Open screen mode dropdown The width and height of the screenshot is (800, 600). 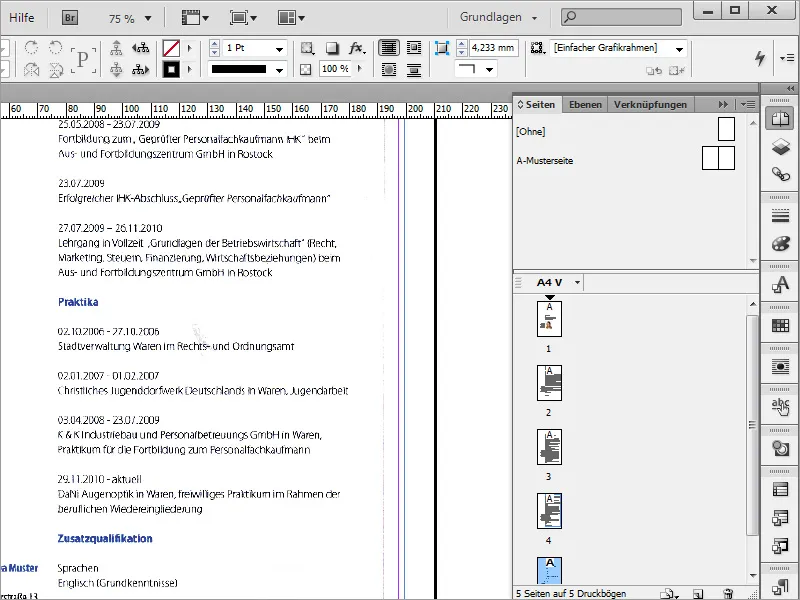tap(243, 18)
